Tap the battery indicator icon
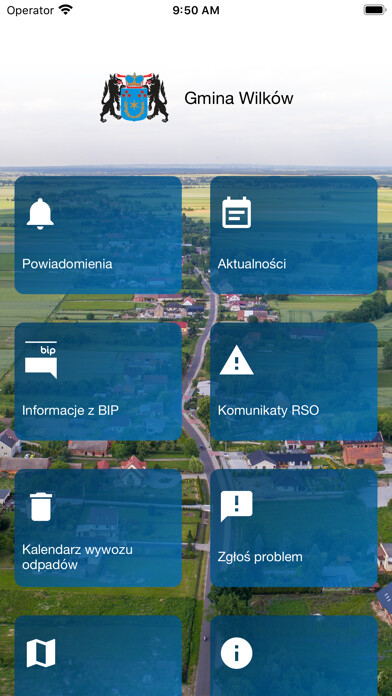The height and width of the screenshot is (696, 392). [x=375, y=10]
